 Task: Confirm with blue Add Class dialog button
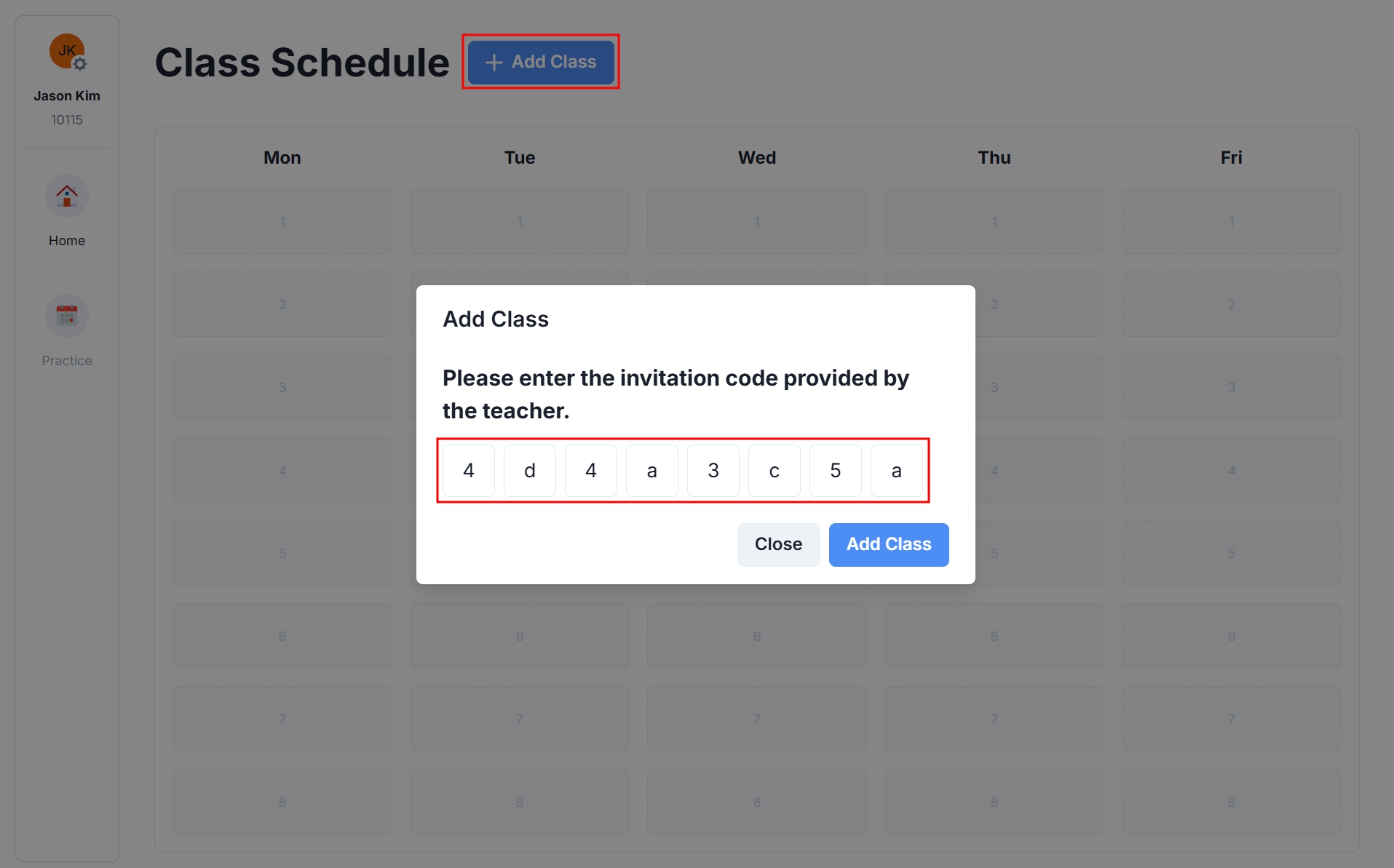click(889, 544)
